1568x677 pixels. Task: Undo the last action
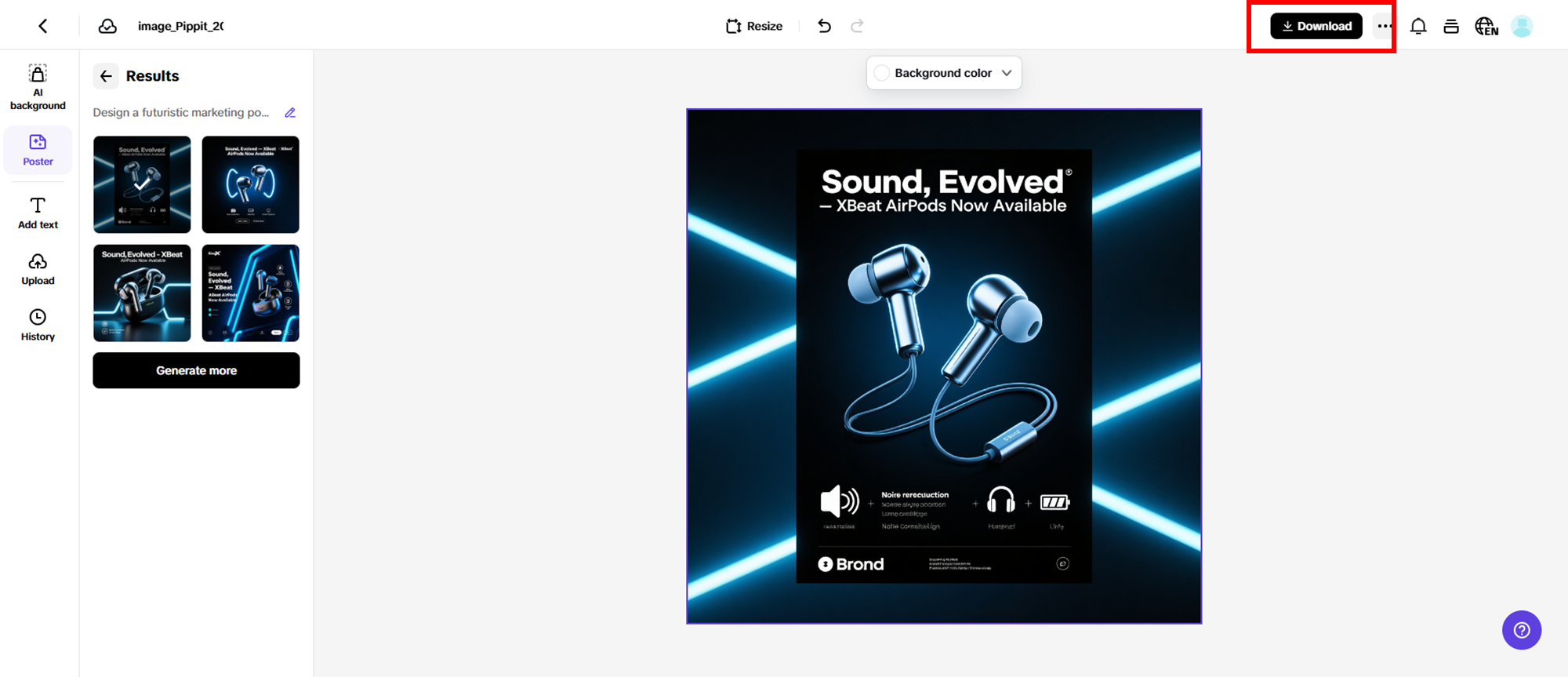point(824,26)
